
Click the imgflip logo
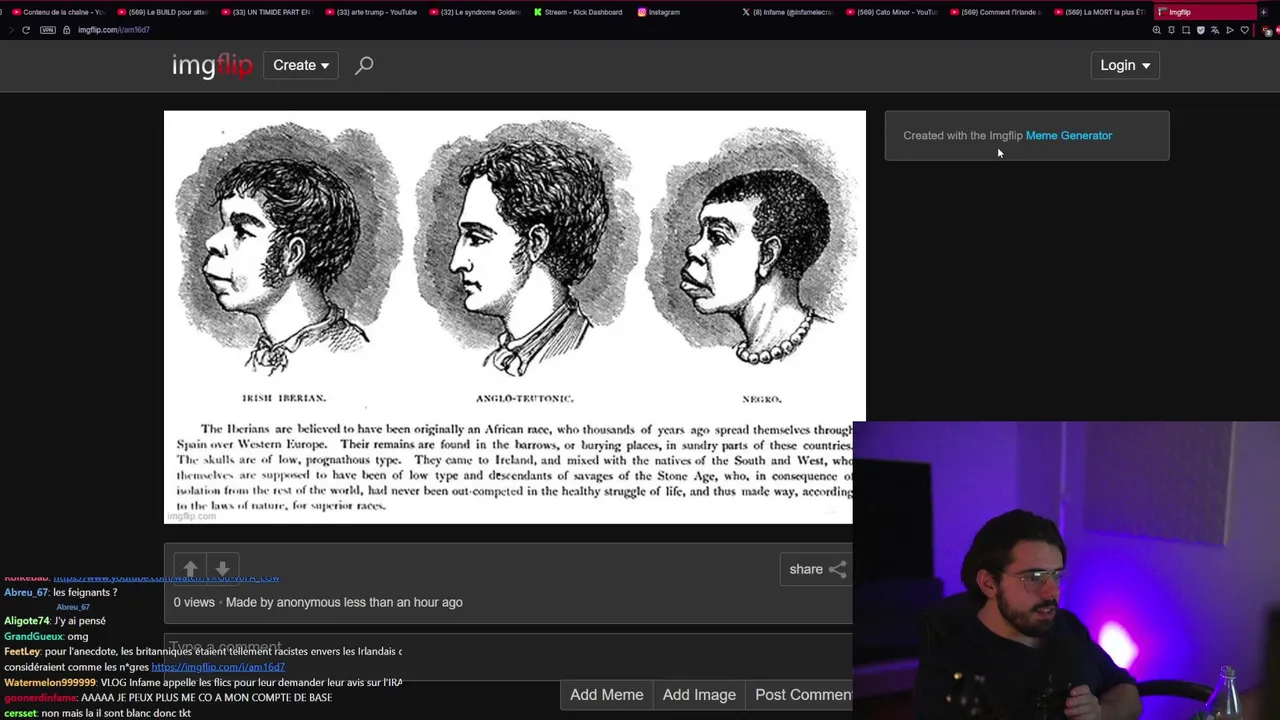click(212, 65)
